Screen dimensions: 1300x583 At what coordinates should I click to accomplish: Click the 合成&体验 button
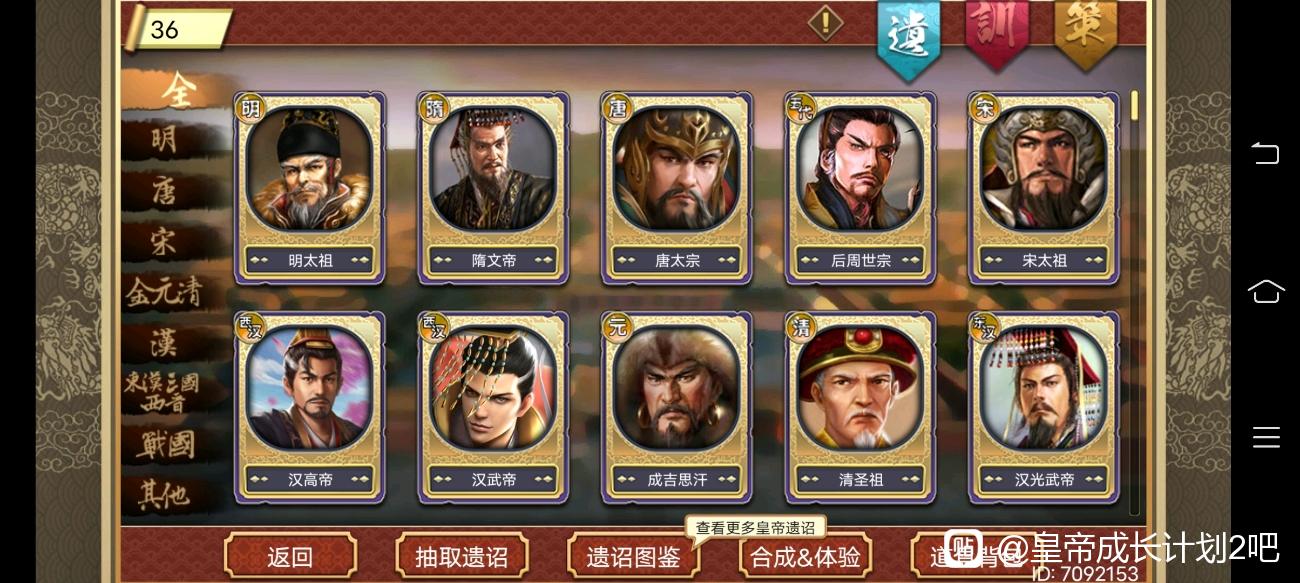click(x=806, y=556)
